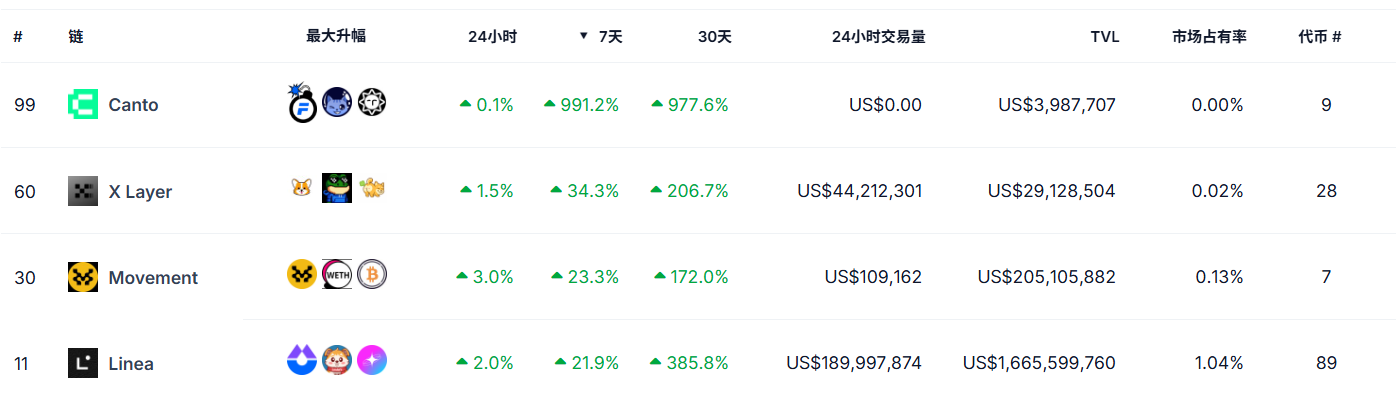This screenshot has height=404, width=1396.
Task: Click the Linea chain logo icon
Action: tap(83, 363)
